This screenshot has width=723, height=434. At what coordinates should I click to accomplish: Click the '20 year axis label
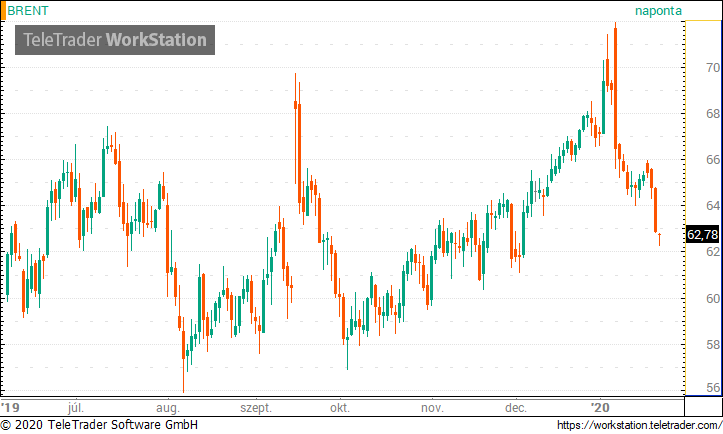coord(600,408)
